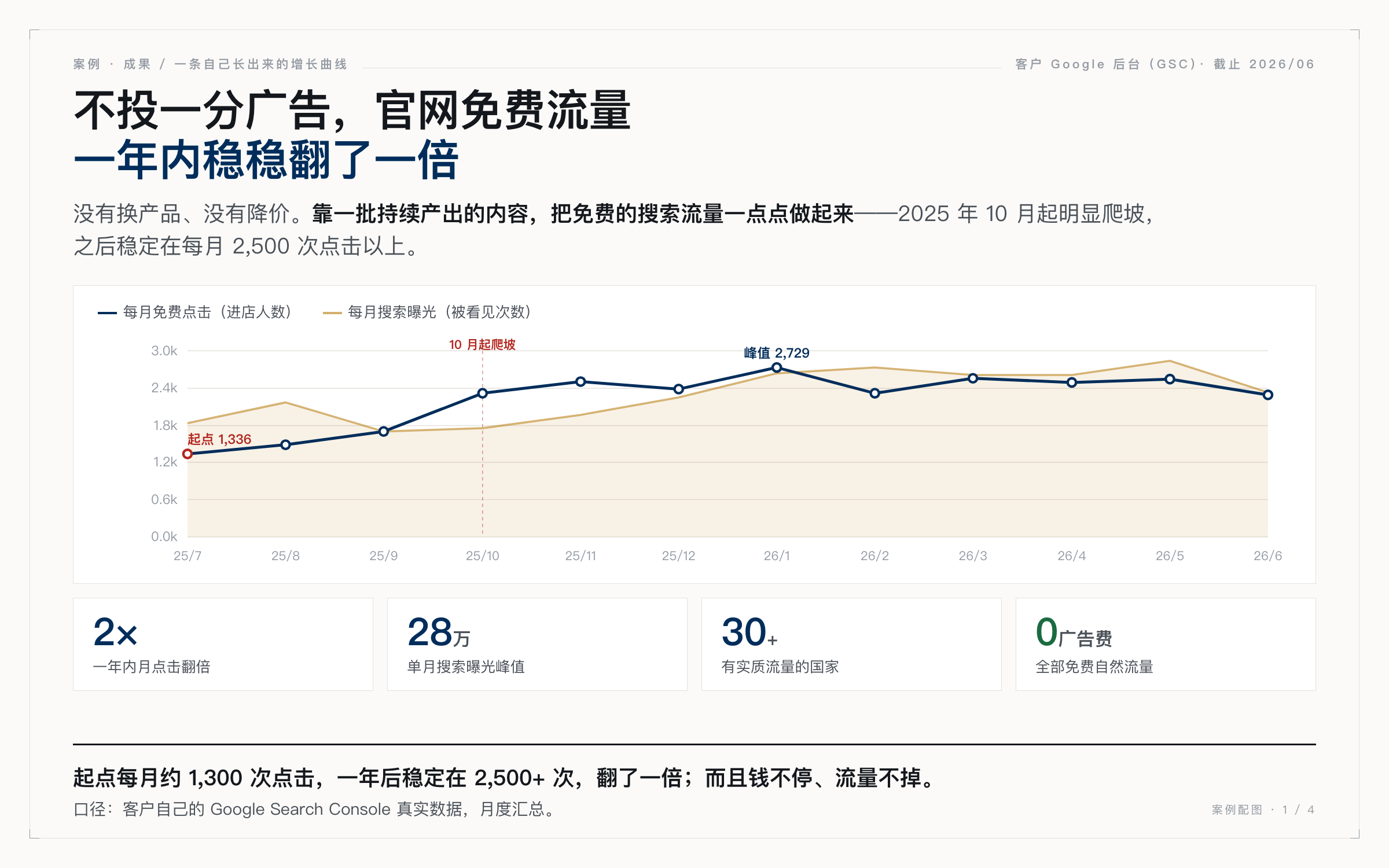This screenshot has height=868, width=1389.
Task: Click the clicks data point at 26/6
Action: tap(1267, 395)
